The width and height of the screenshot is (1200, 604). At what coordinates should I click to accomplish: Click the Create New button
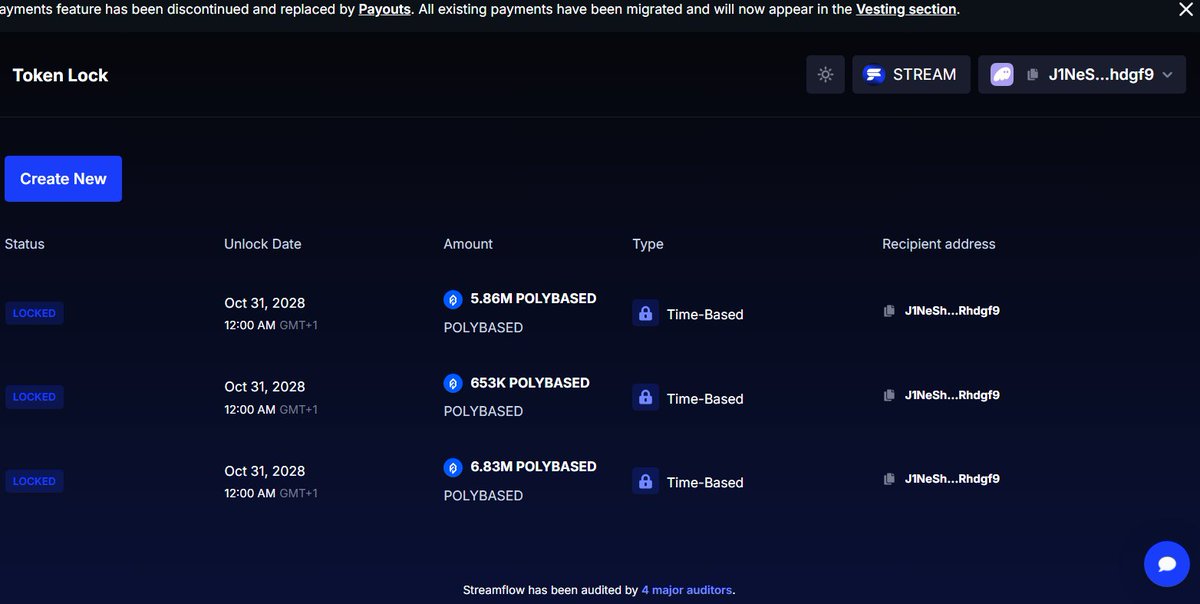pos(63,179)
